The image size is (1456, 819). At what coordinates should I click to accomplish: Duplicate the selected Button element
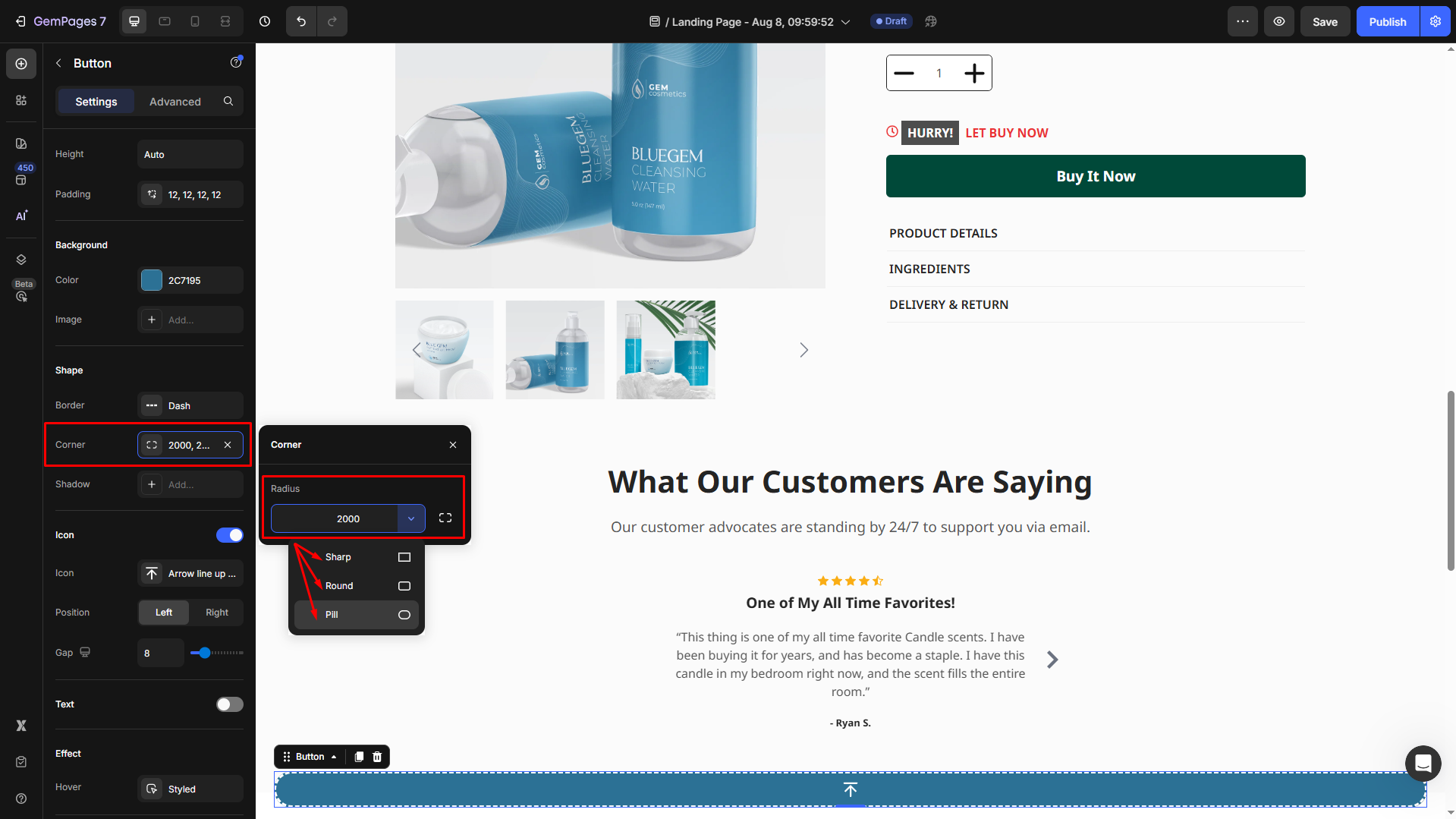[x=359, y=757]
